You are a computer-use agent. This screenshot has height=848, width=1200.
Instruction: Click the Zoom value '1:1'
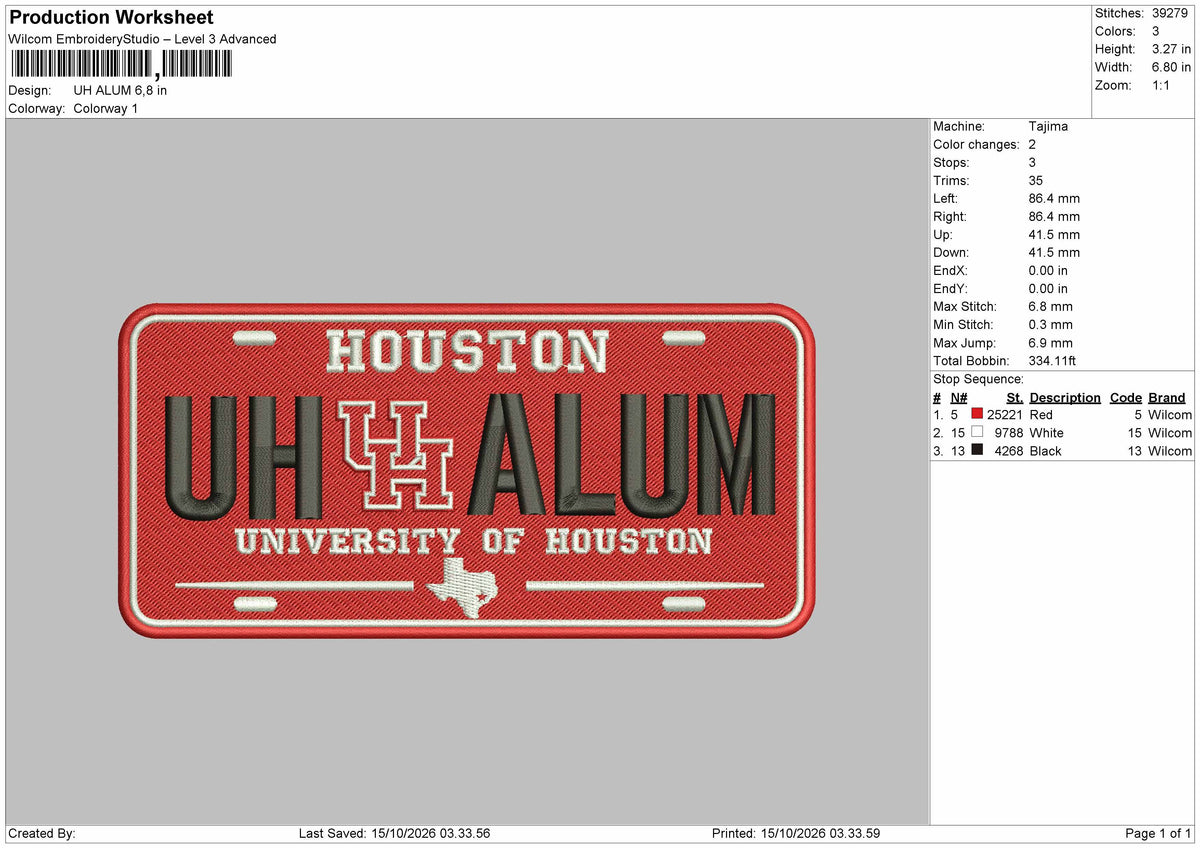pos(1161,85)
